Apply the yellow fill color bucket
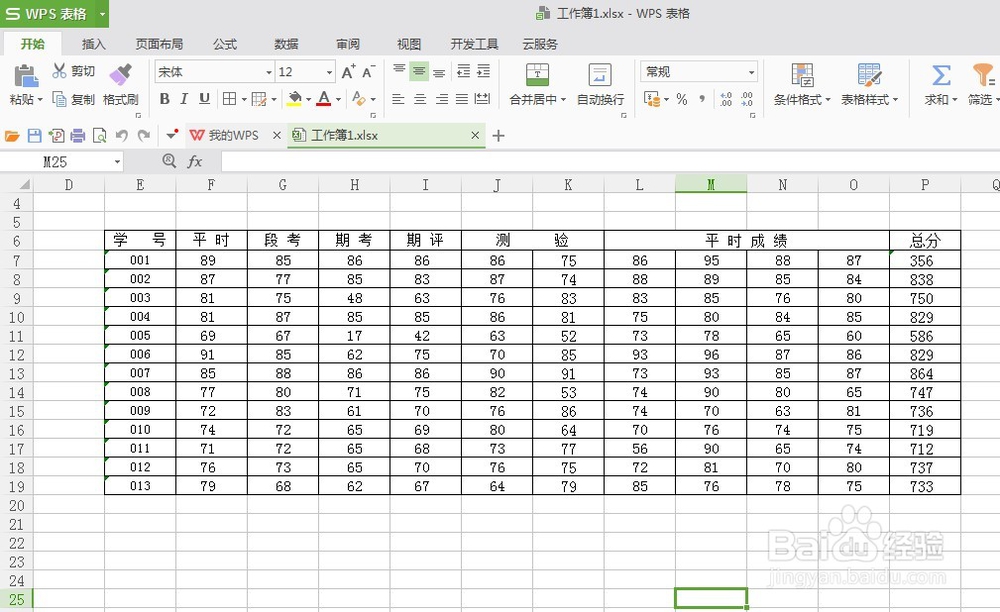The image size is (1000, 612). [x=295, y=99]
